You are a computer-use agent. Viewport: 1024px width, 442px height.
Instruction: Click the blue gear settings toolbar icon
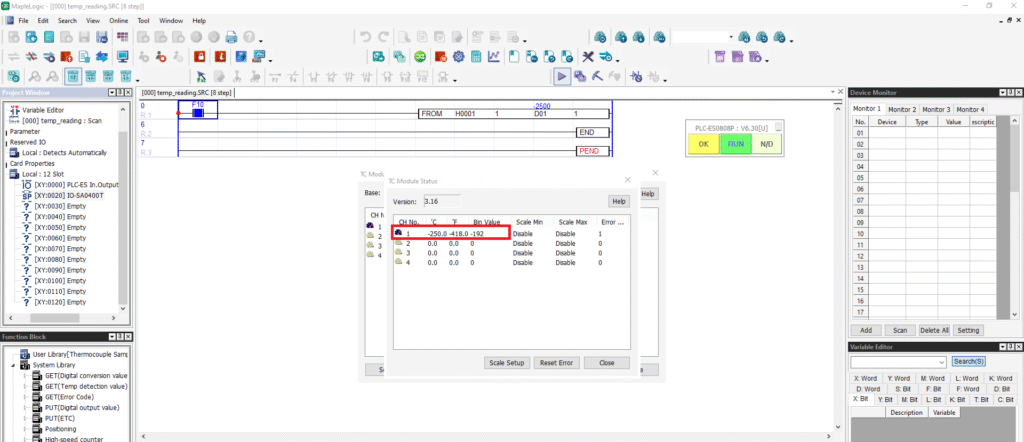(x=458, y=57)
